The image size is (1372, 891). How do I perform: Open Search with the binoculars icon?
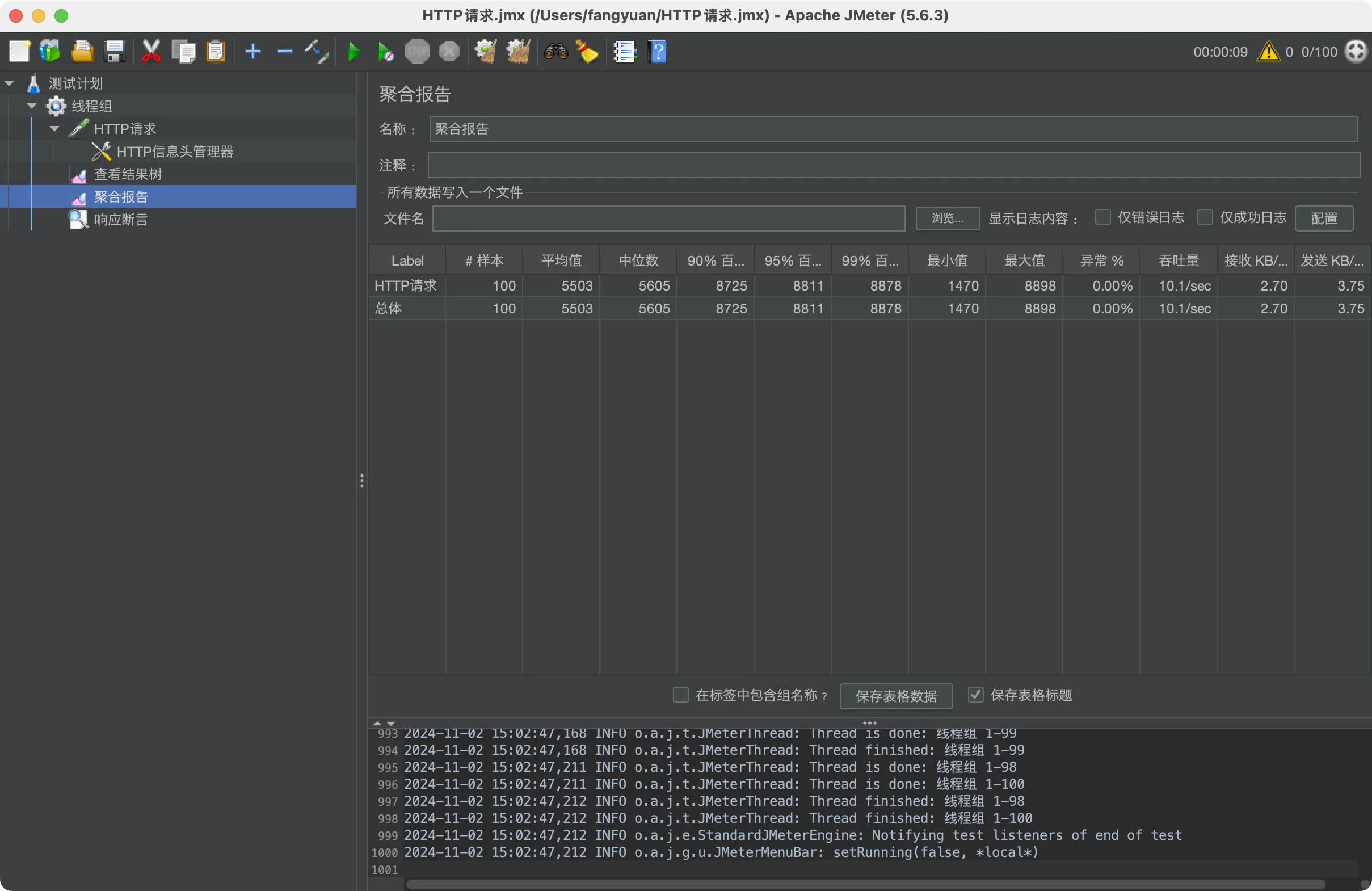[555, 51]
